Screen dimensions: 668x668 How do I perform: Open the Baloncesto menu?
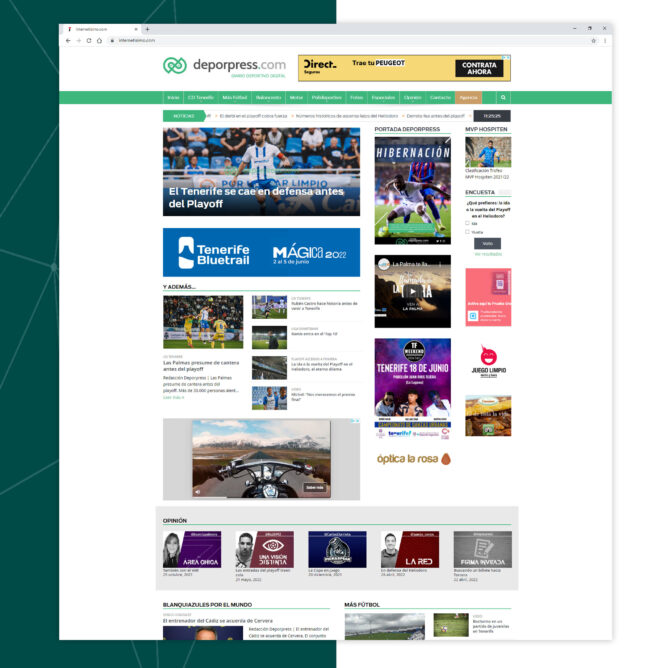coord(268,98)
